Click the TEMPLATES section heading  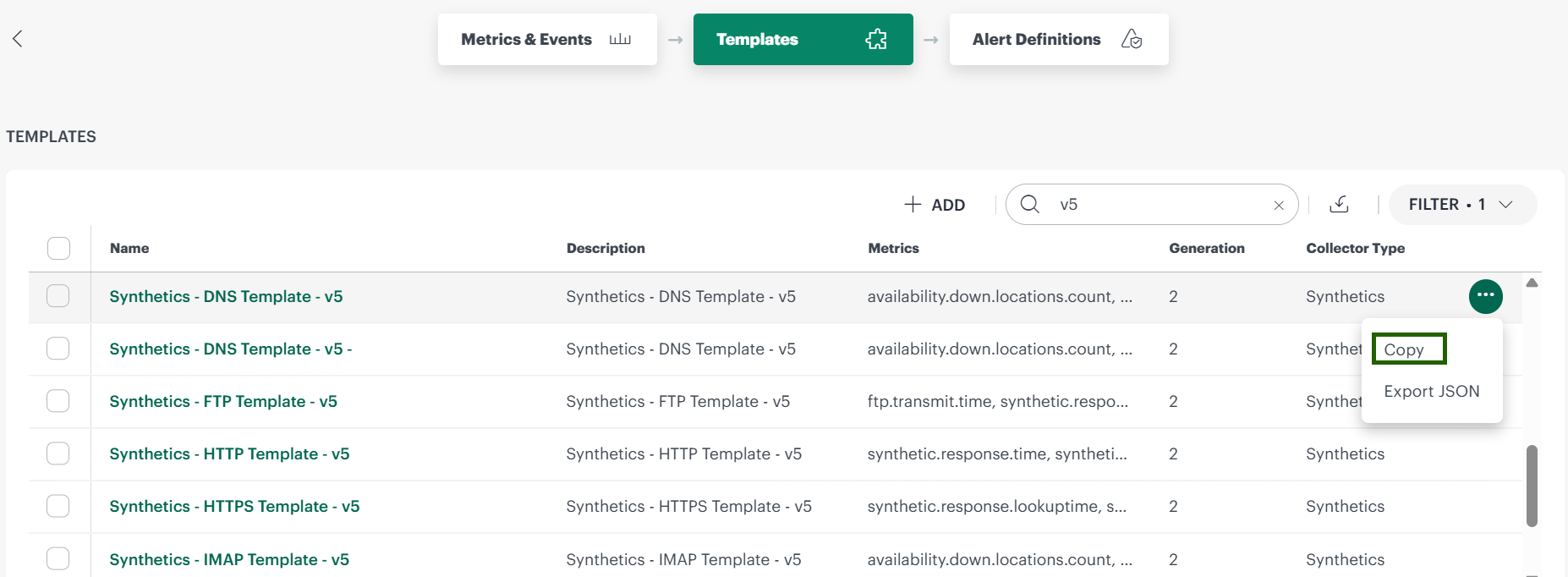(x=51, y=136)
